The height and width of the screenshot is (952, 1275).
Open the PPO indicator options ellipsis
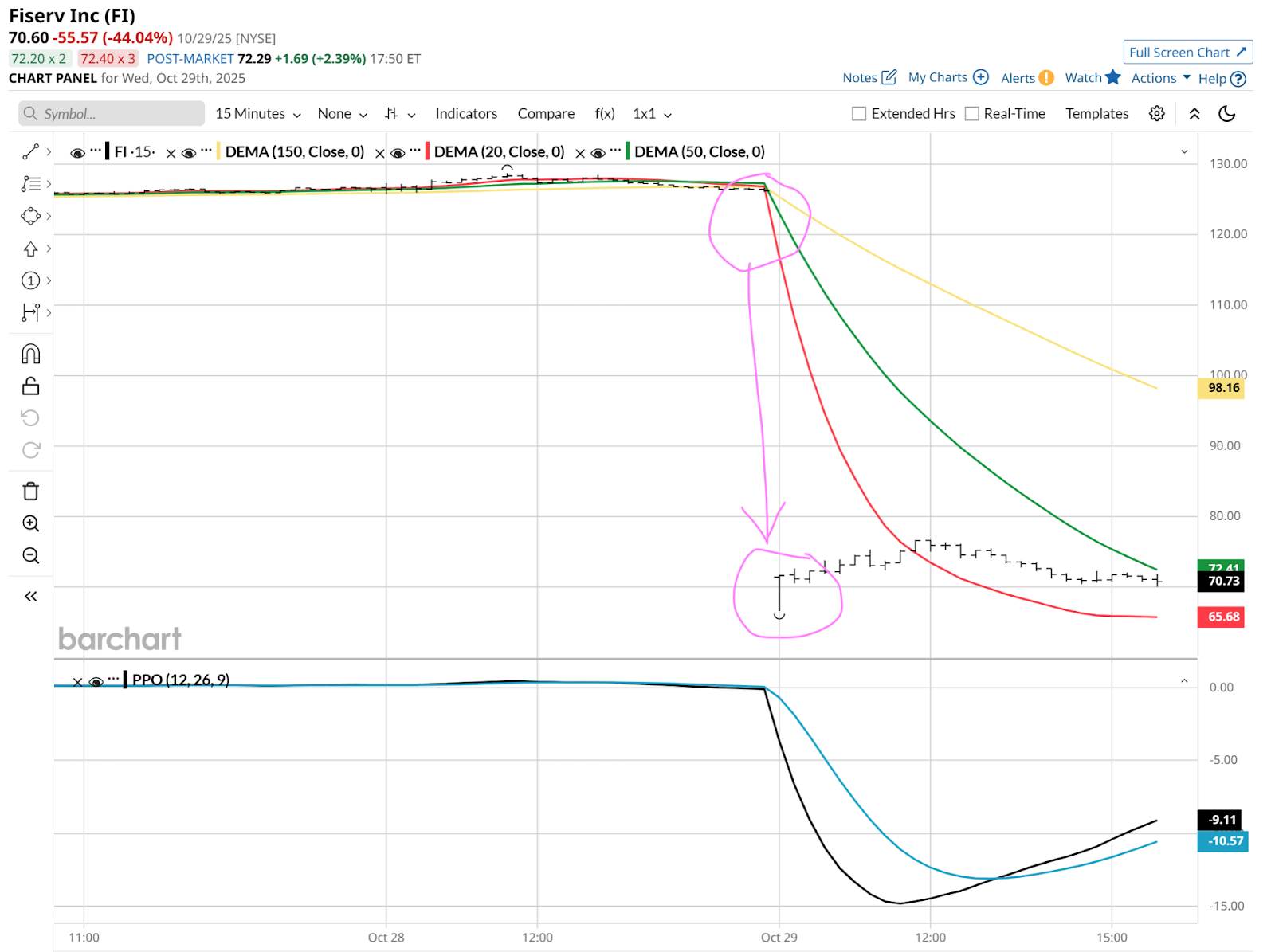(x=114, y=679)
